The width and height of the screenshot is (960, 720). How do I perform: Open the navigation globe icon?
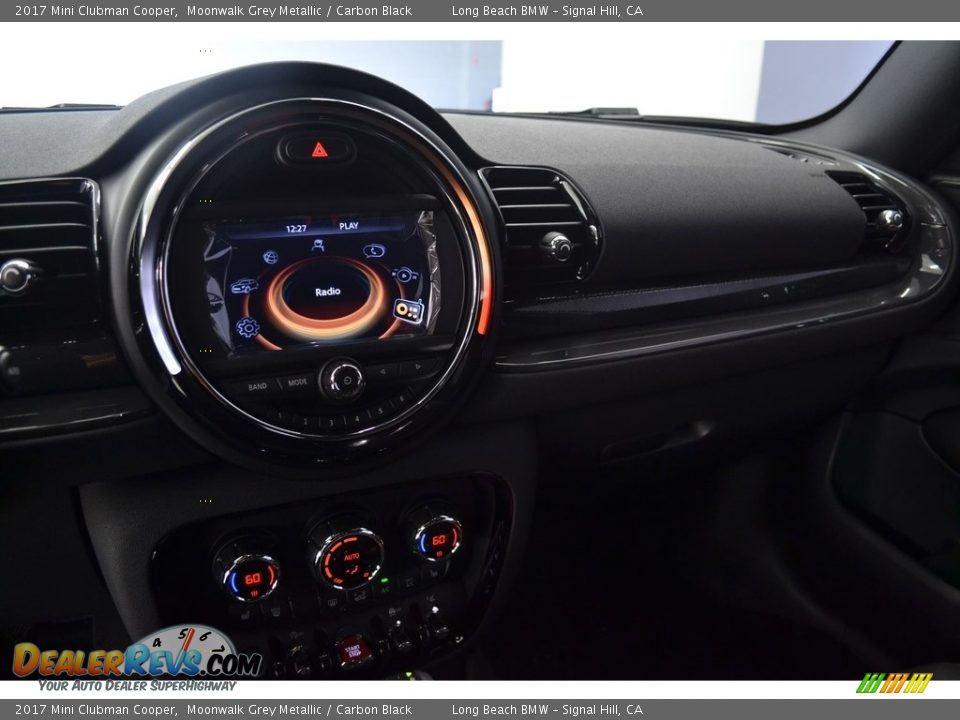click(271, 258)
